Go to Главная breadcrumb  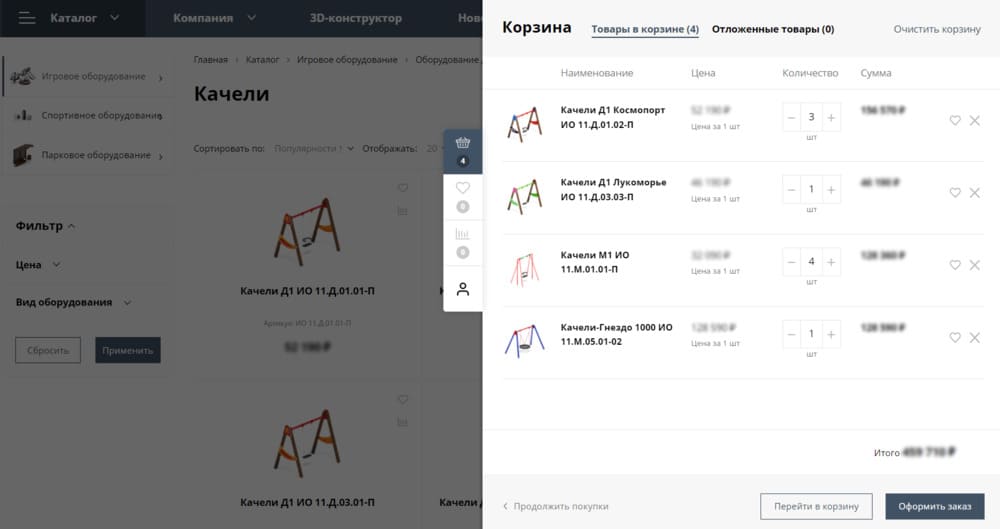210,59
